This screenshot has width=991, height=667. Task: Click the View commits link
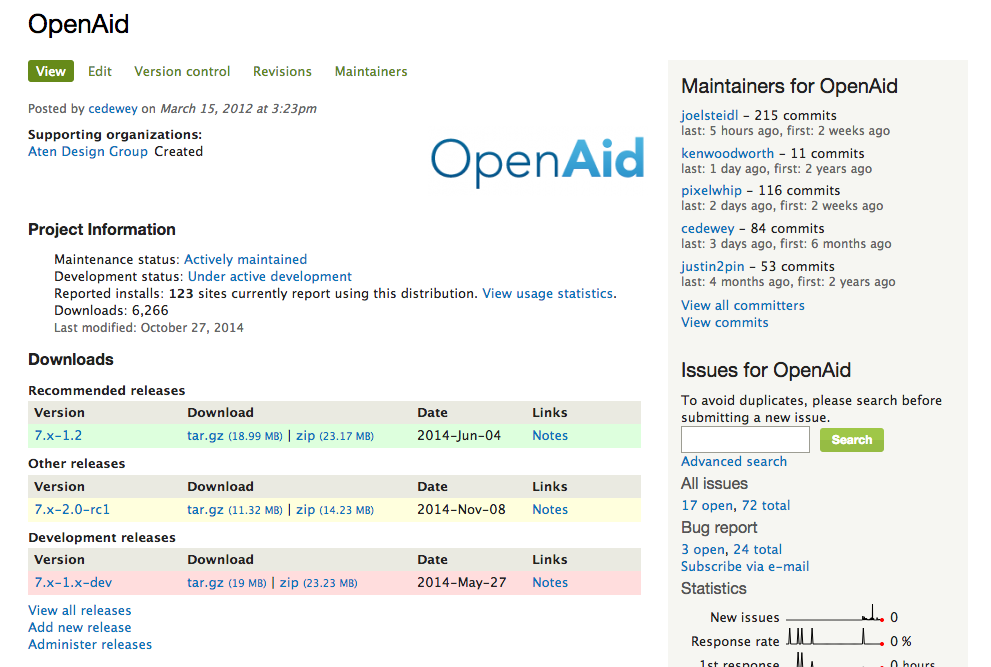[724, 323]
